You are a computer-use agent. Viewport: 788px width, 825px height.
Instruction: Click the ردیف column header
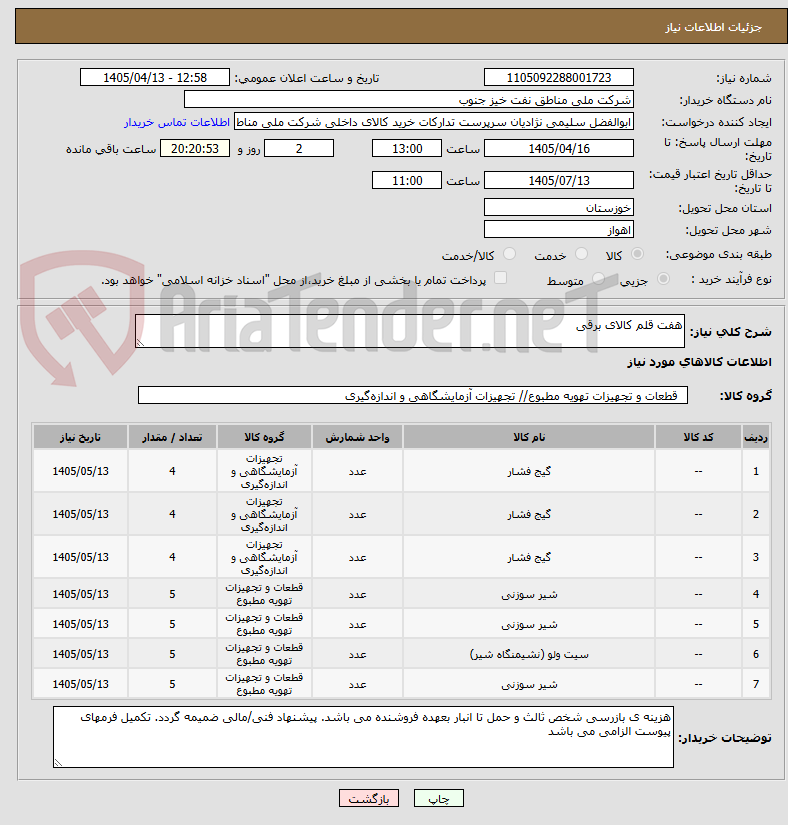(x=755, y=437)
